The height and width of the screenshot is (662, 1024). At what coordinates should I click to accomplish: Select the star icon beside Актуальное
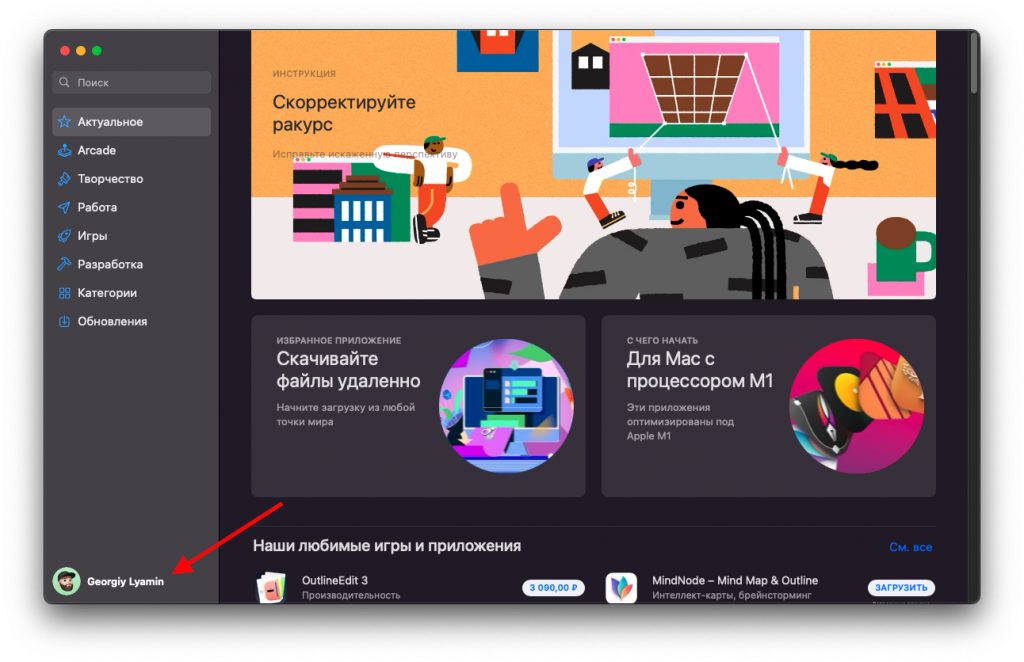(x=64, y=122)
